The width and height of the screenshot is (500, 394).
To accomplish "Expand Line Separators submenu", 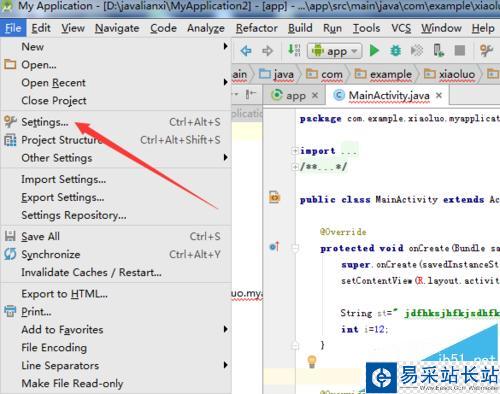I will click(x=116, y=366).
